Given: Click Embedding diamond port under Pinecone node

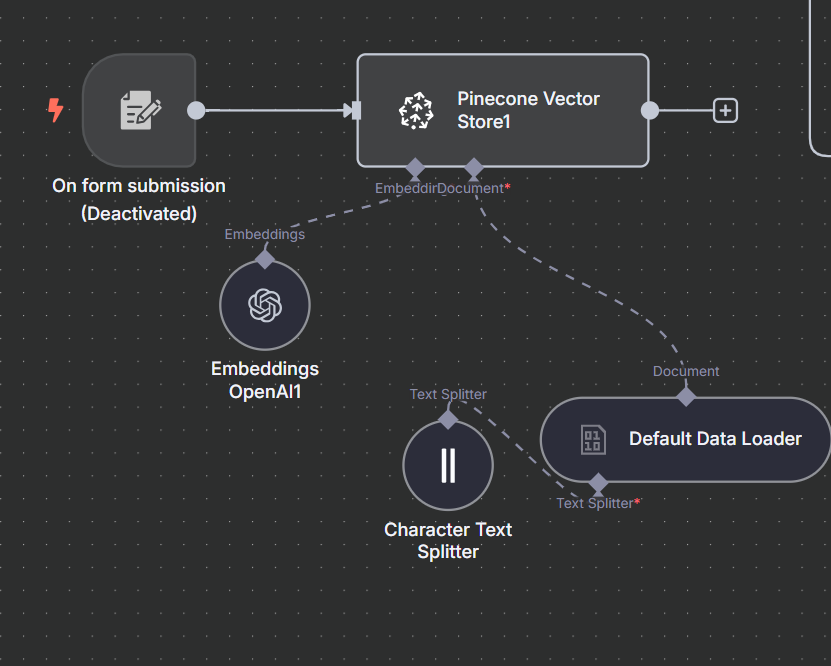Looking at the screenshot, I should (415, 168).
